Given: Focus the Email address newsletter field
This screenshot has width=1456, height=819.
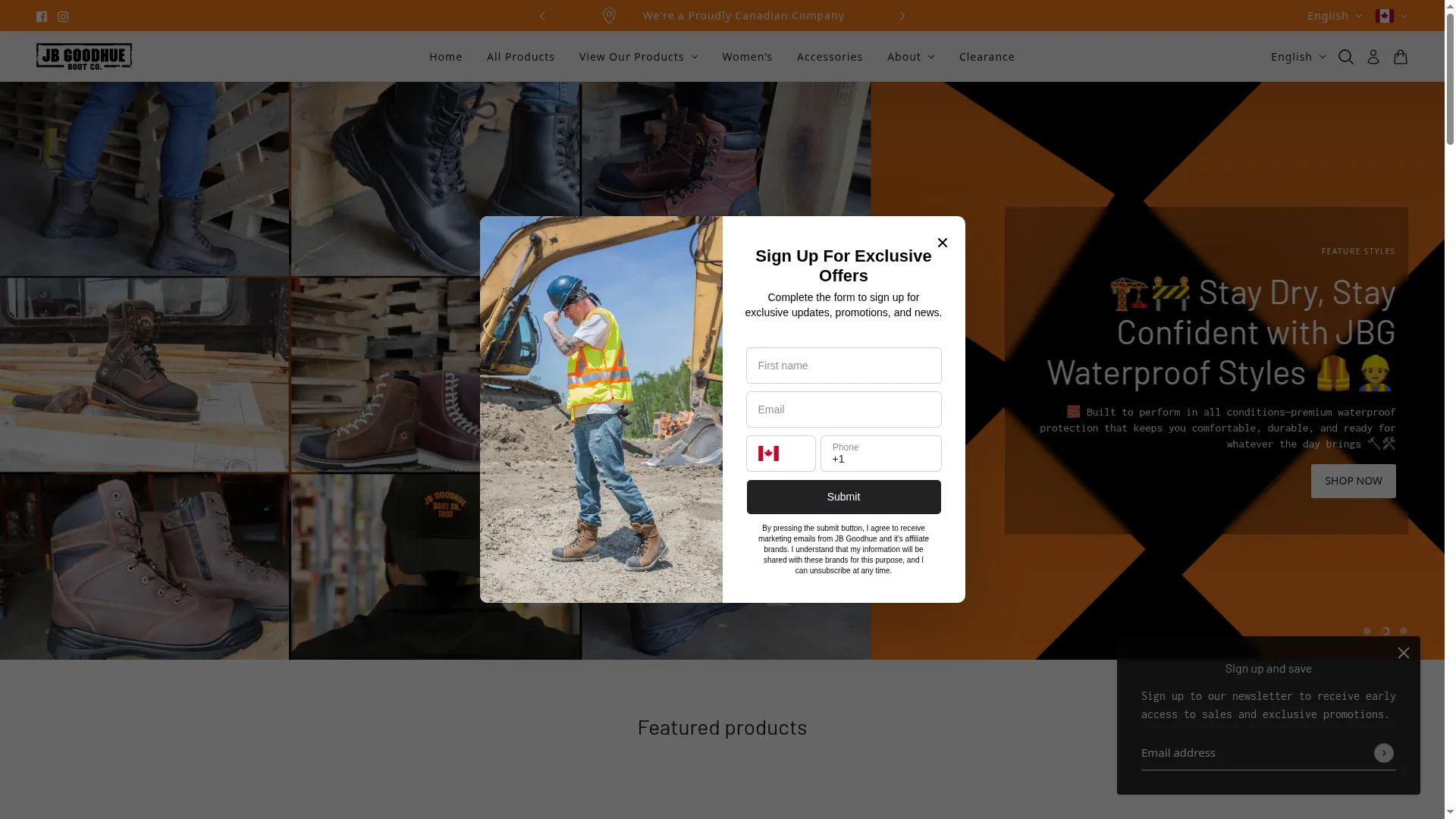Looking at the screenshot, I should tap(1255, 753).
